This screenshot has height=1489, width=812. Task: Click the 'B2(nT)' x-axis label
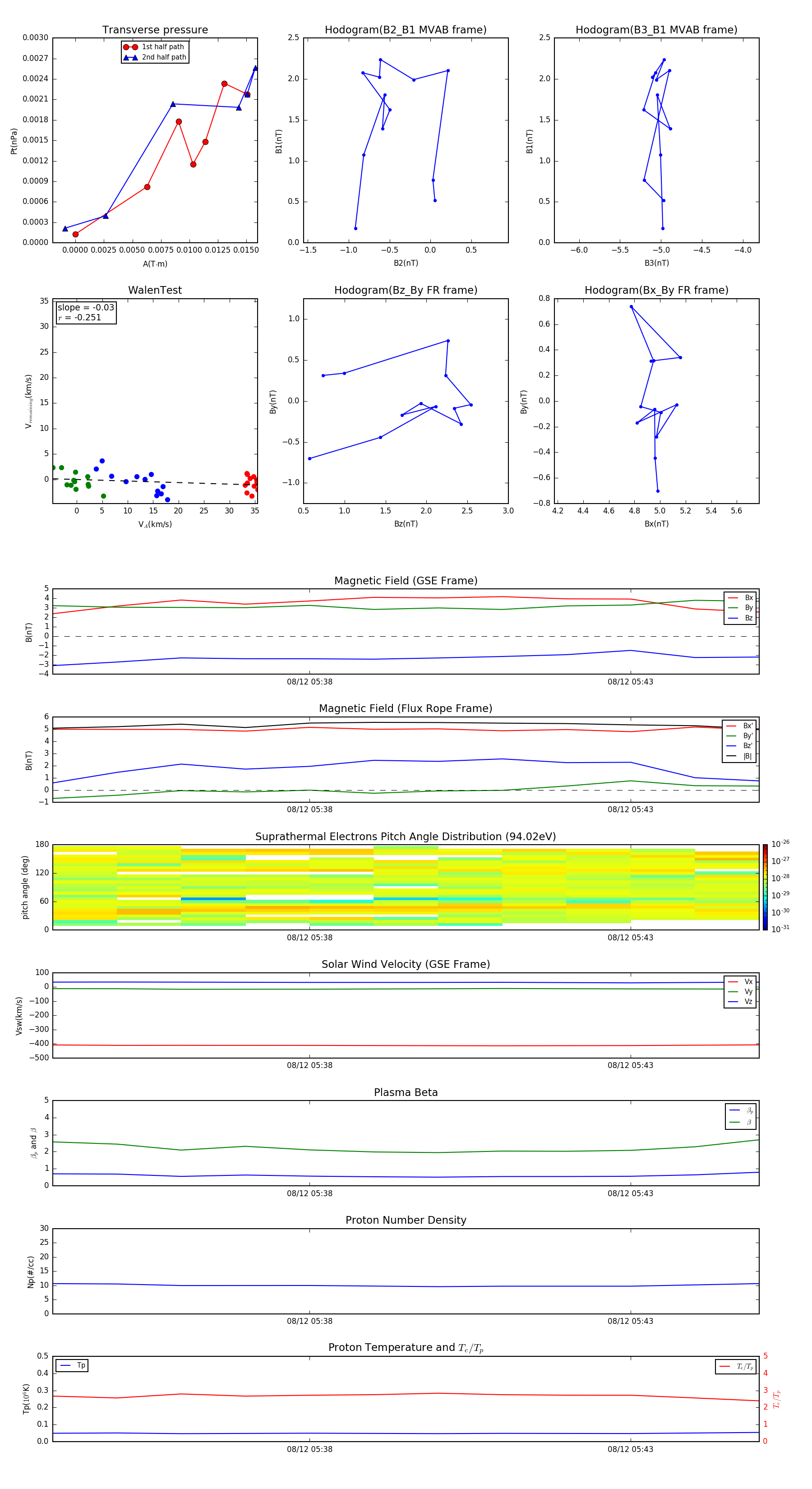click(406, 263)
